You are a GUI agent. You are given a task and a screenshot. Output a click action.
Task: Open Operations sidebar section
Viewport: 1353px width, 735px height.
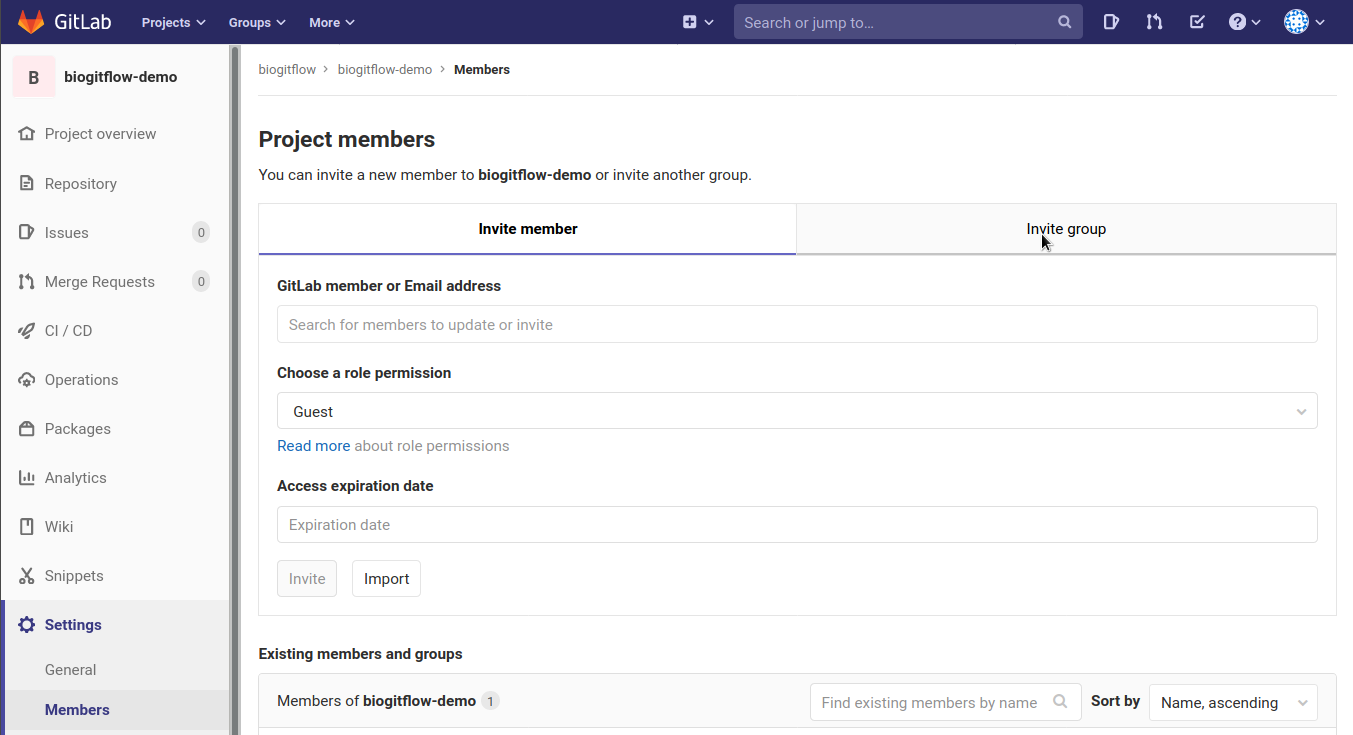pyautogui.click(x=82, y=380)
